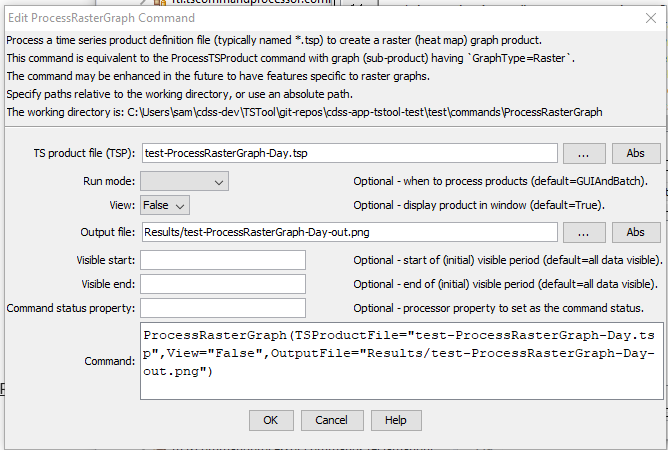Viewport: 668px width, 450px height.
Task: Click 'Optional - processor property' note
Action: coord(498,308)
